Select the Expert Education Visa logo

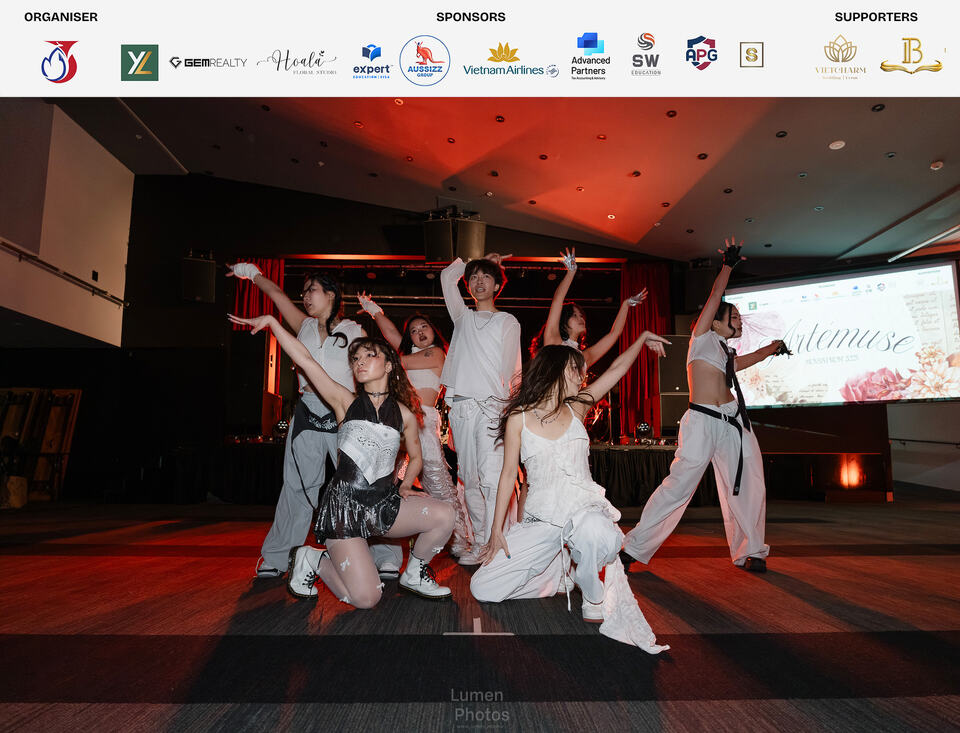(x=372, y=62)
